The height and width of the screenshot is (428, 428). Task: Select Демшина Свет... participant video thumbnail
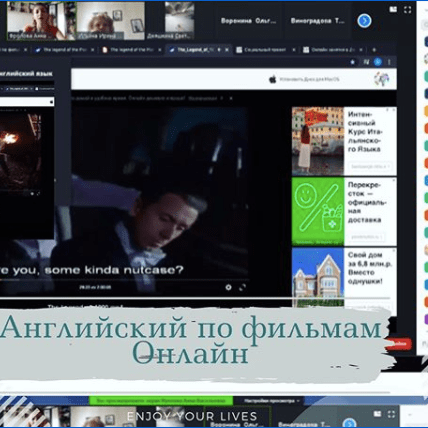point(179,21)
